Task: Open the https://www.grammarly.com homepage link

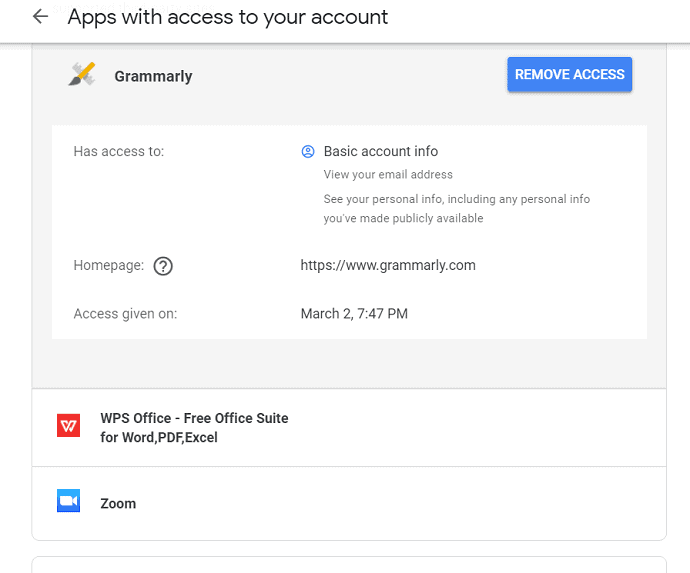Action: coord(388,266)
